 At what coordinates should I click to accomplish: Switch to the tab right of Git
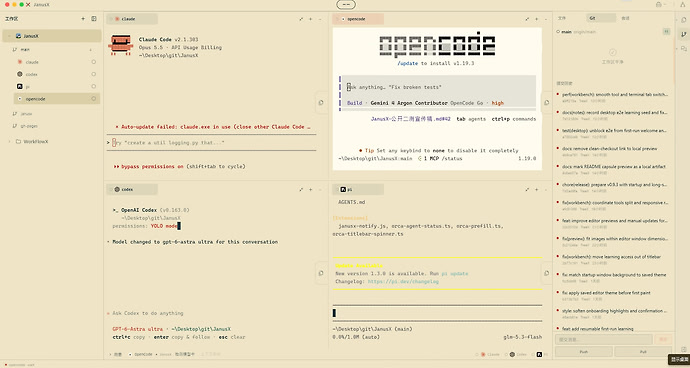click(625, 18)
